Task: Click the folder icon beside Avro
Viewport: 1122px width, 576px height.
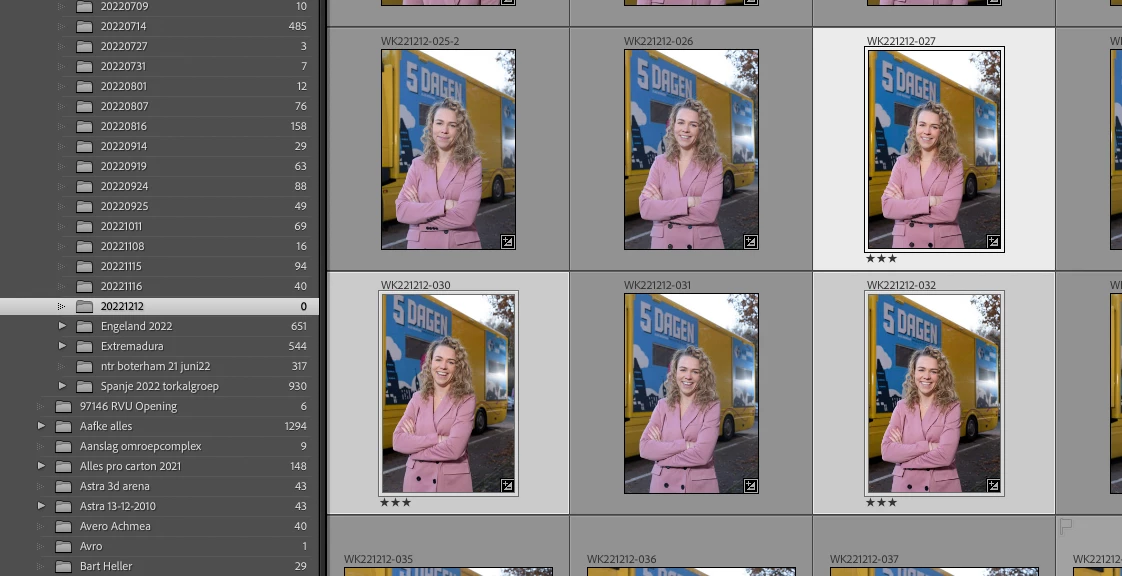Action: click(64, 547)
